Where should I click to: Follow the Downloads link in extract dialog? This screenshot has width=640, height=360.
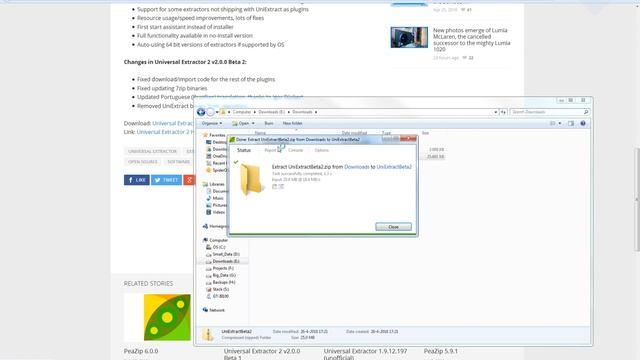tap(357, 167)
